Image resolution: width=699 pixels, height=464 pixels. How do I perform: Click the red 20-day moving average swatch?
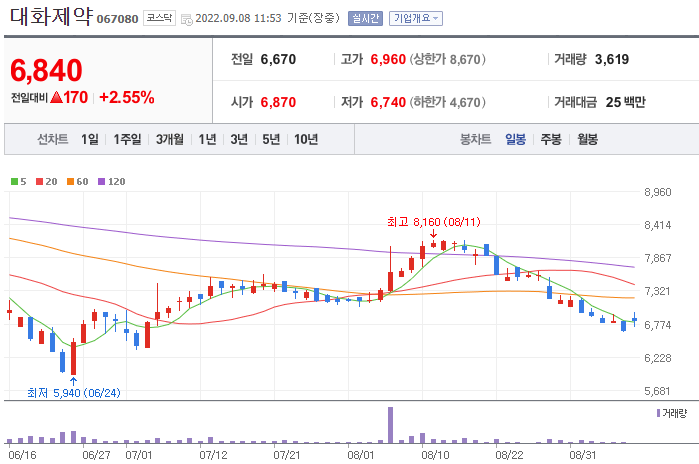pyautogui.click(x=39, y=181)
